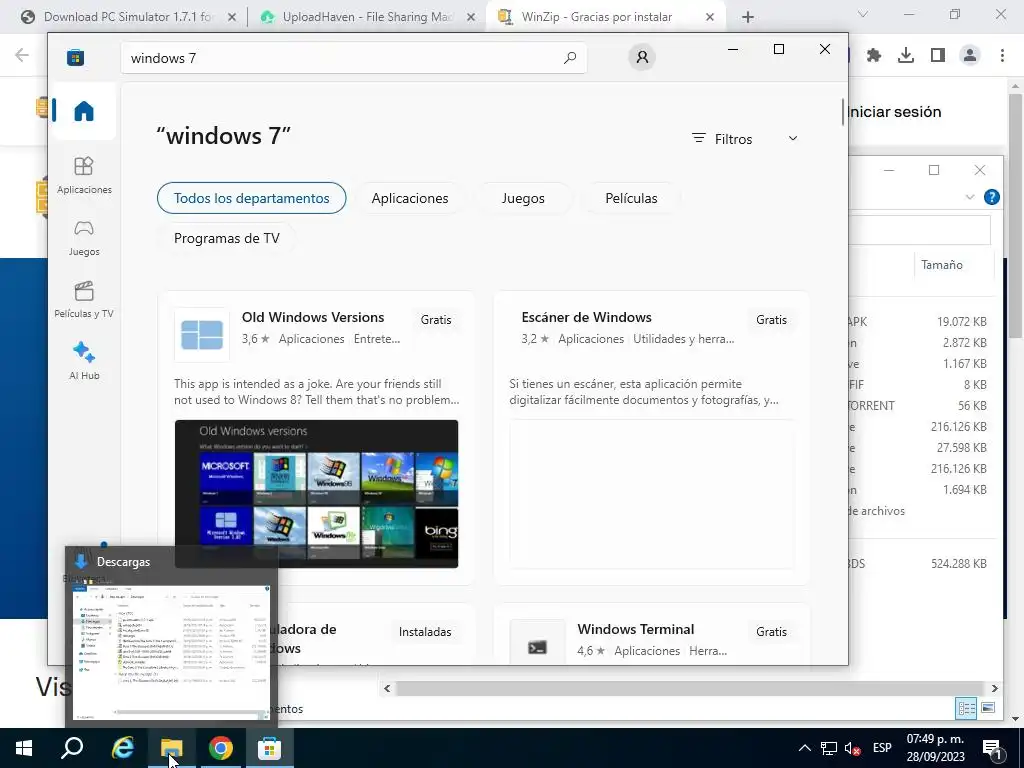This screenshot has width=1024, height=768.
Task: Open the Store user account icon
Action: (642, 57)
